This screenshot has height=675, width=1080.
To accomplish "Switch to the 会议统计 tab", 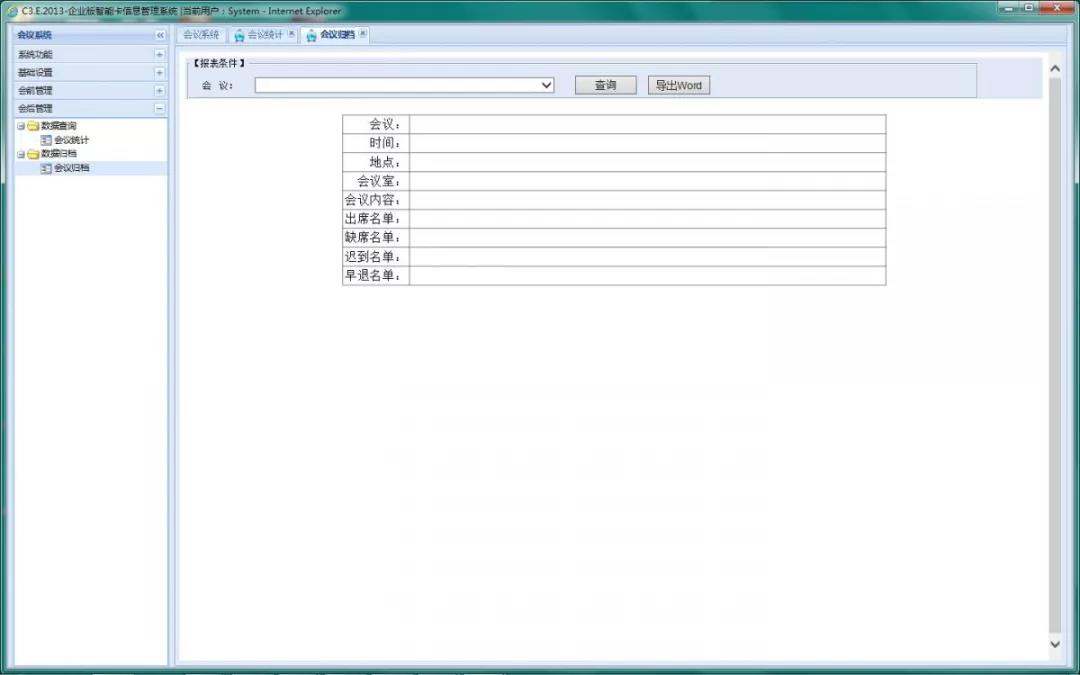I will (264, 35).
